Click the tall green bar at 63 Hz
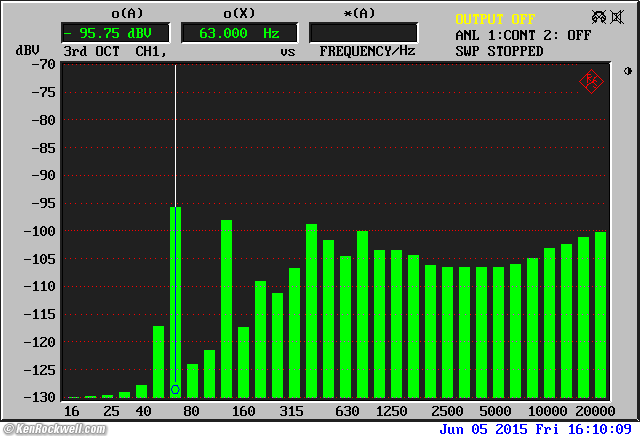Screen dimensions: 640x436 point(176,300)
